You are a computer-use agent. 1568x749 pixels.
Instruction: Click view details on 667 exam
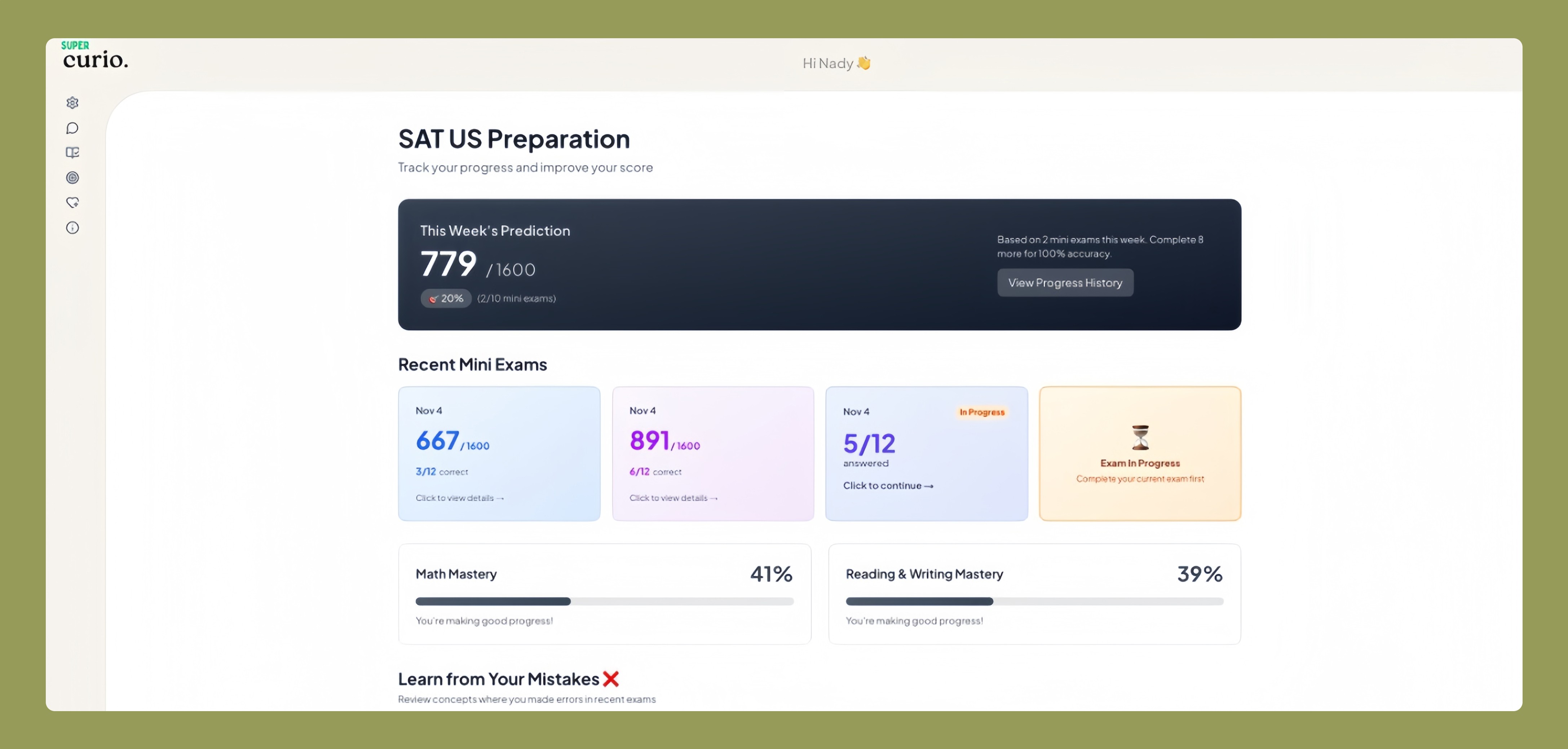coord(460,498)
